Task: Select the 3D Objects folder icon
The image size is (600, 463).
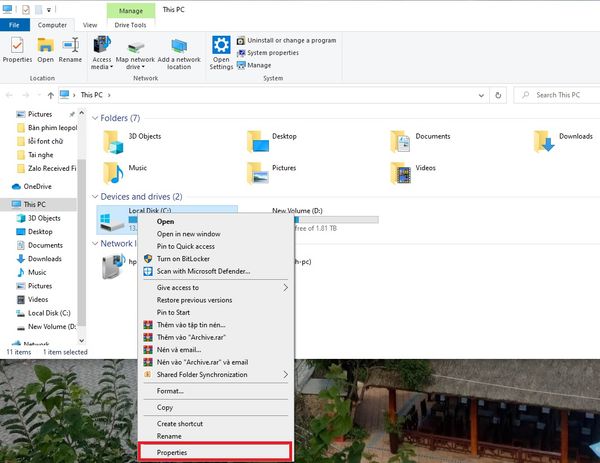Action: (x=113, y=142)
